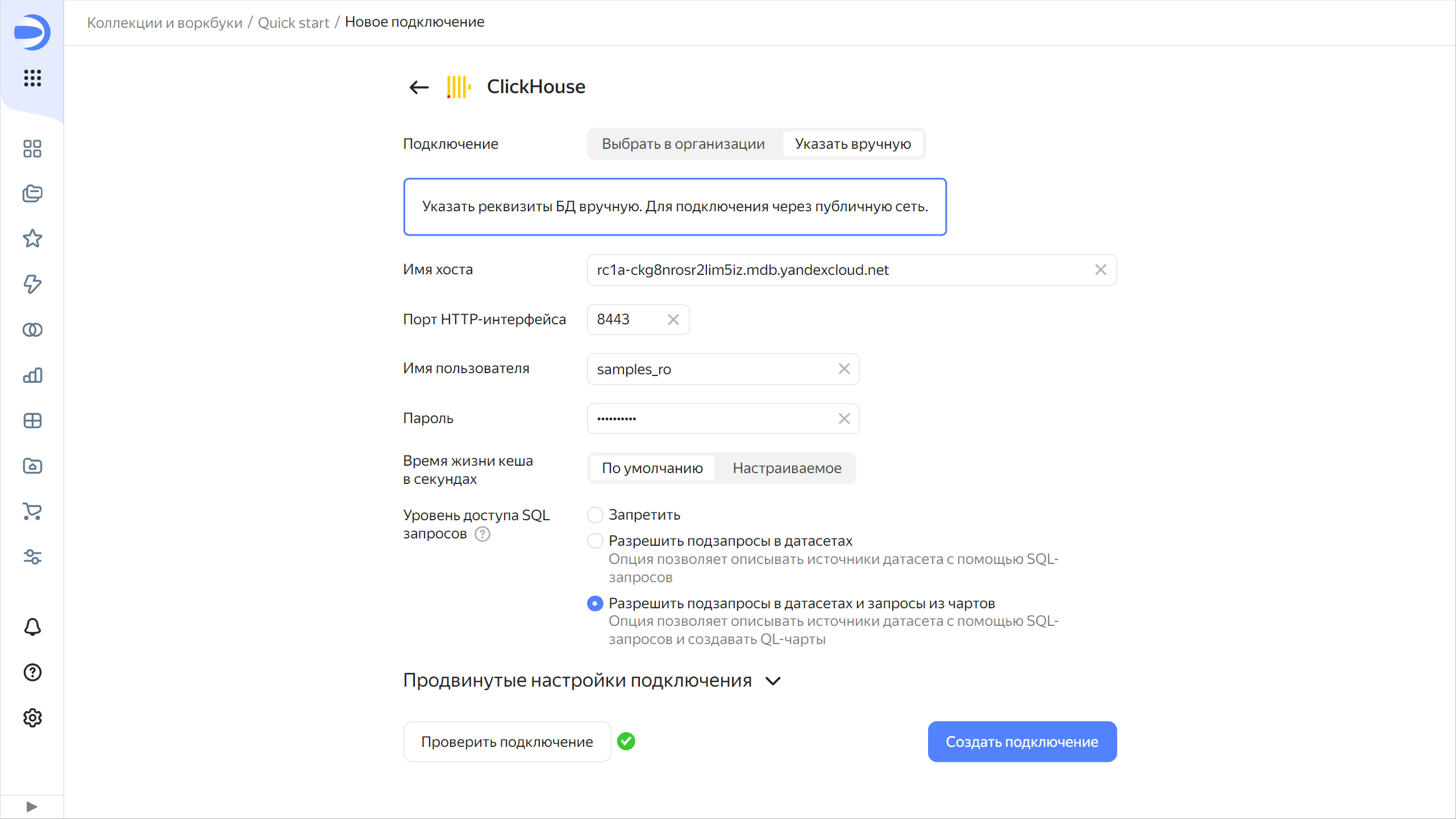Enable Разрешить подзапросы в датасетах option
The width and height of the screenshot is (1456, 819).
pos(594,541)
